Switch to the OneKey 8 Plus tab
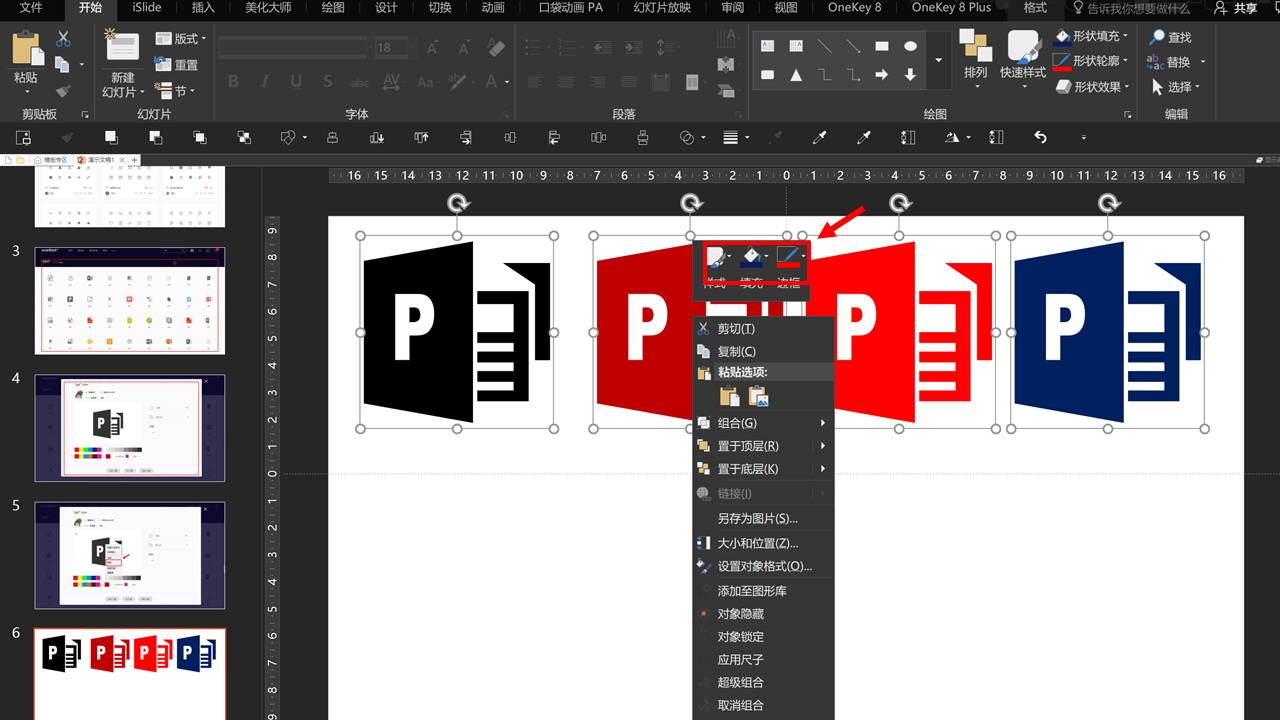This screenshot has height=720, width=1280. pos(951,8)
